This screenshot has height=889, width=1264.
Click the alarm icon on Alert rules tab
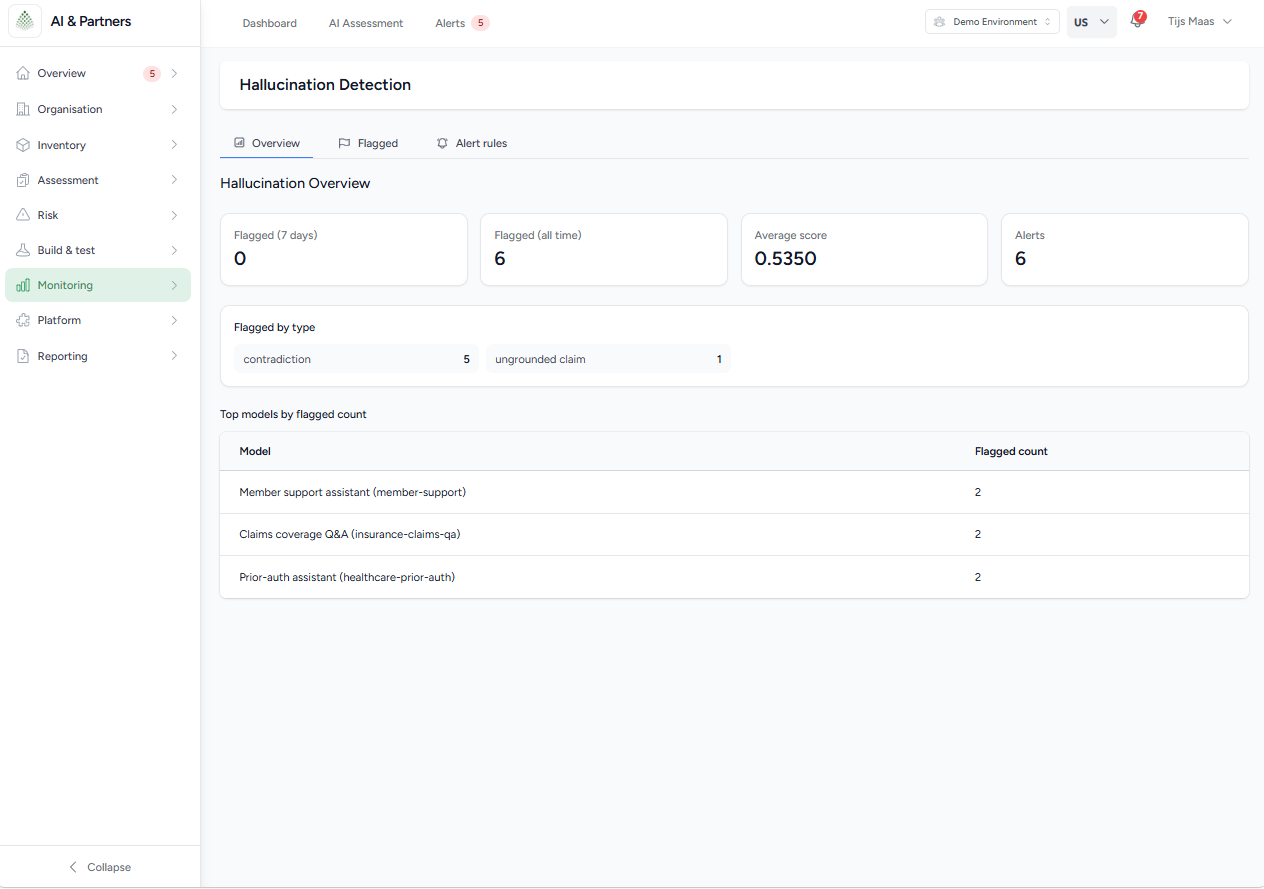(x=442, y=143)
